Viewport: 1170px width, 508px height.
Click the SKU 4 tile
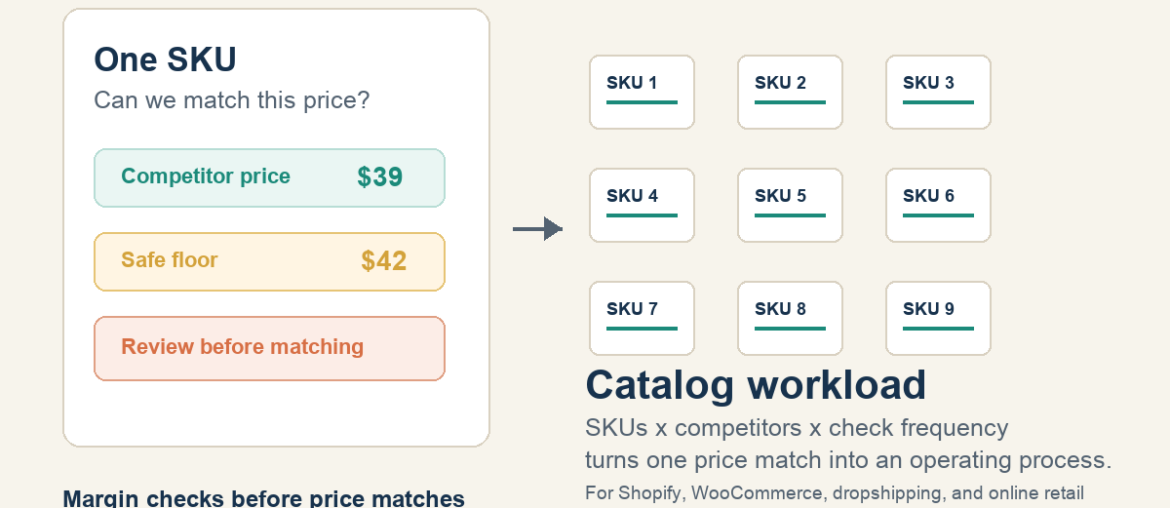click(x=642, y=205)
